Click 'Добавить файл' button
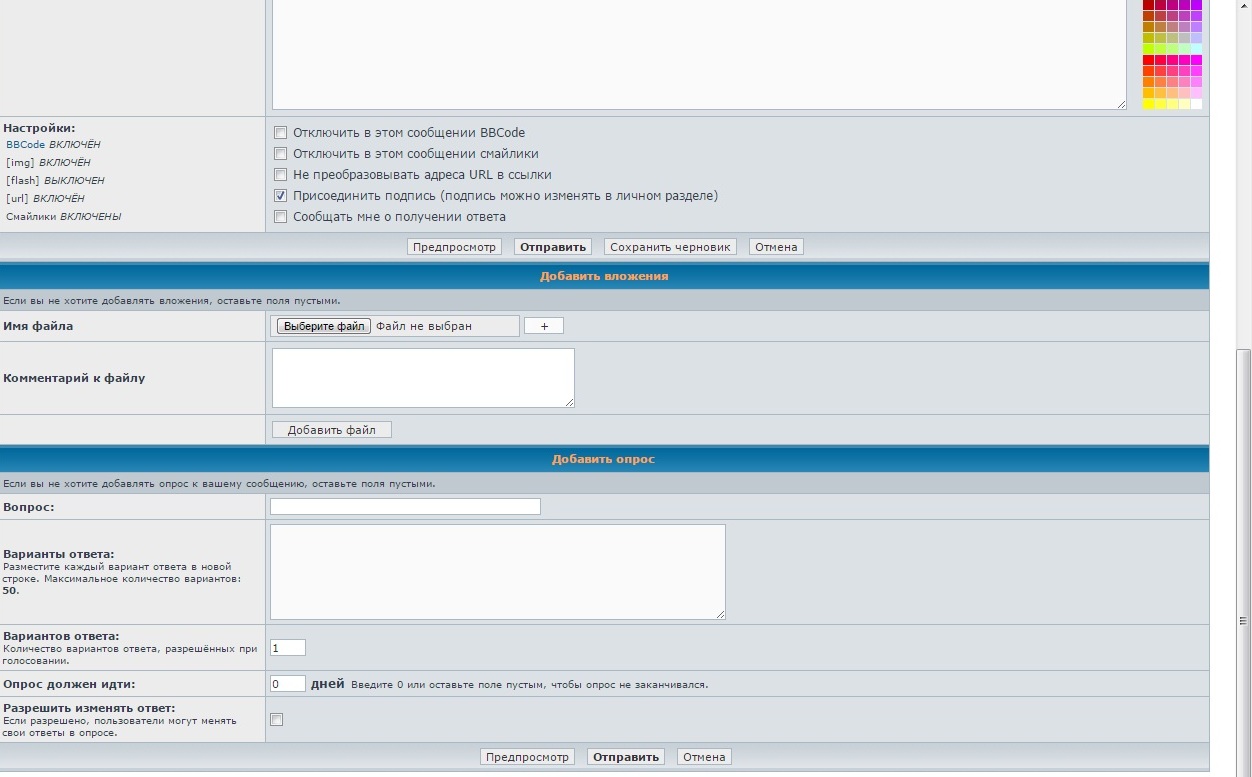Image resolution: width=1252 pixels, height=777 pixels. pos(332,430)
